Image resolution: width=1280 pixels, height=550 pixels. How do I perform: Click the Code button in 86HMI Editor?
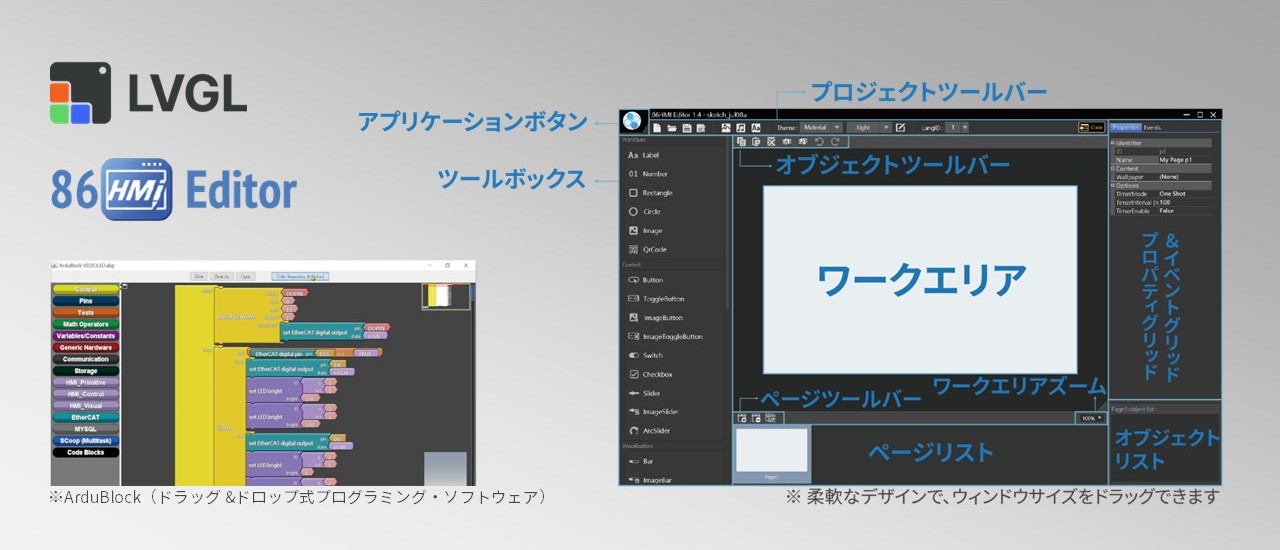[1091, 128]
